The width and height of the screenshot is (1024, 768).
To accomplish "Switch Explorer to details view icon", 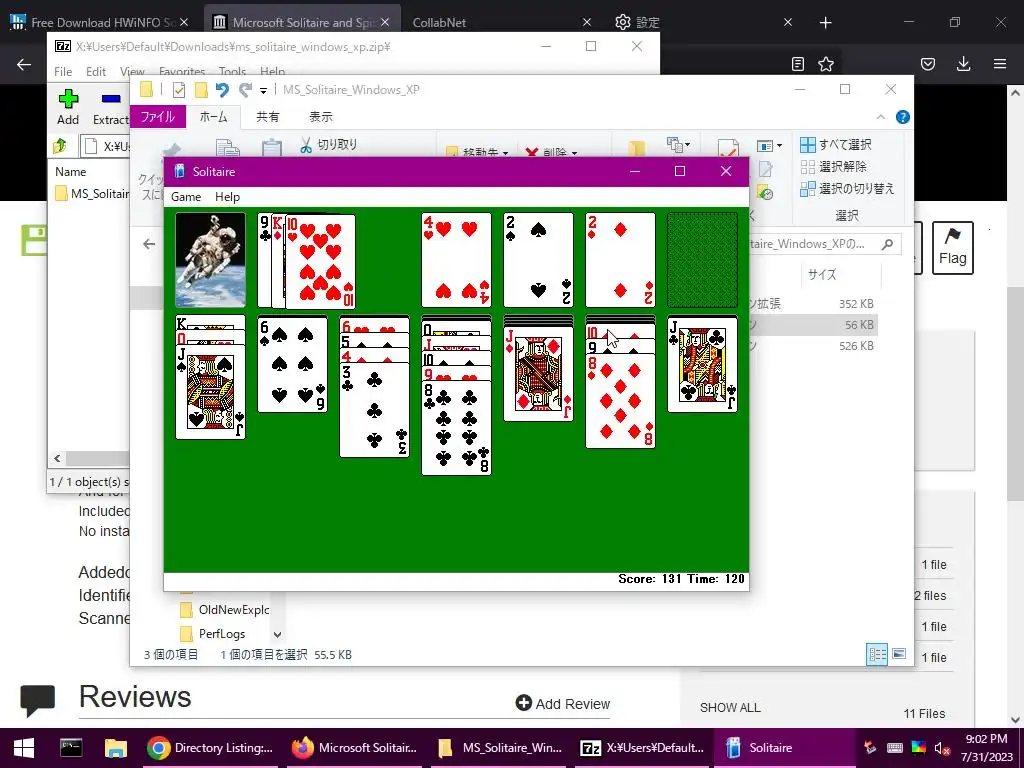I will [x=877, y=654].
